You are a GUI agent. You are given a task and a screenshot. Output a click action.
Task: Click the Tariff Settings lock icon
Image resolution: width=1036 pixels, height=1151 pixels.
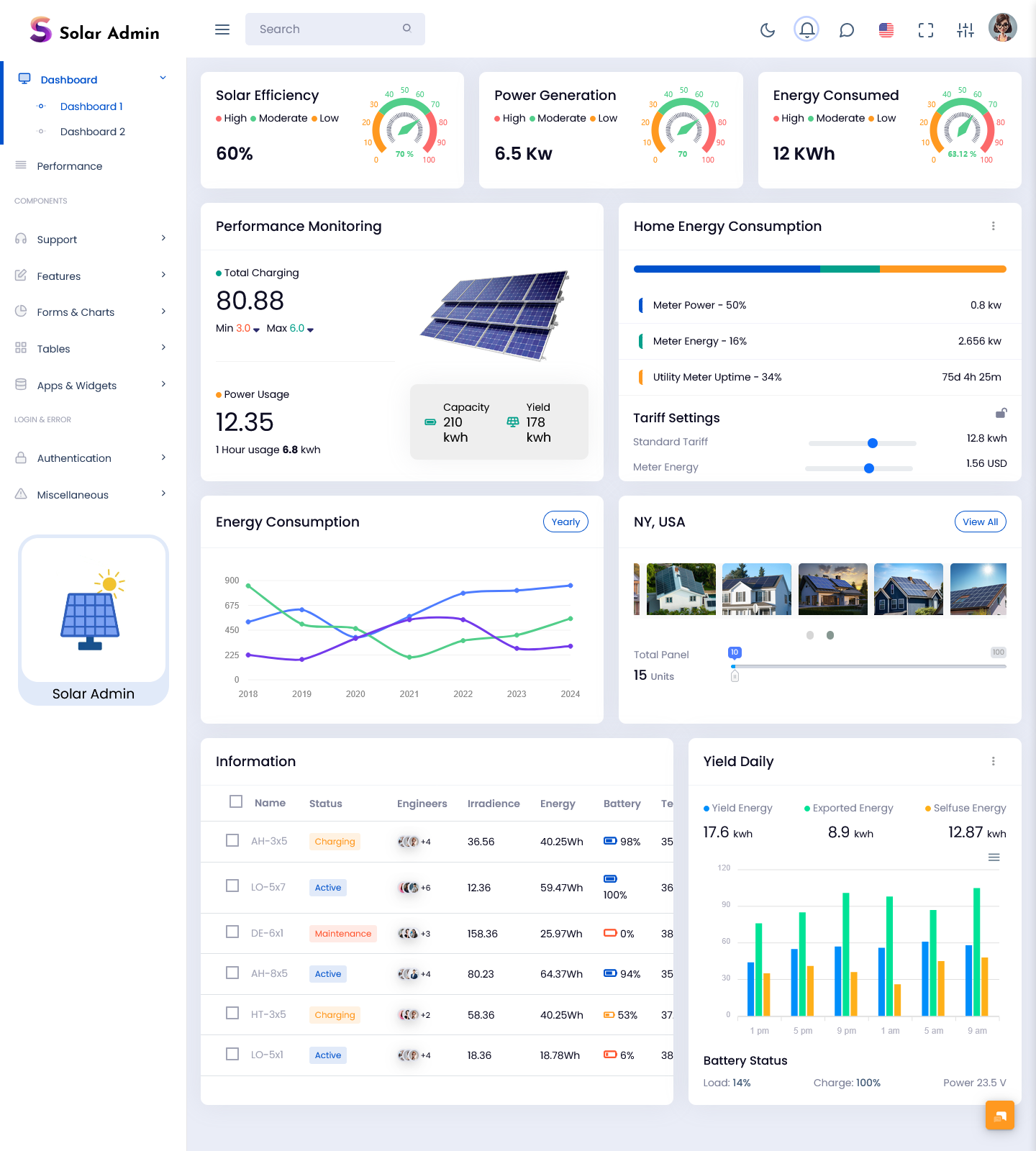click(1001, 413)
